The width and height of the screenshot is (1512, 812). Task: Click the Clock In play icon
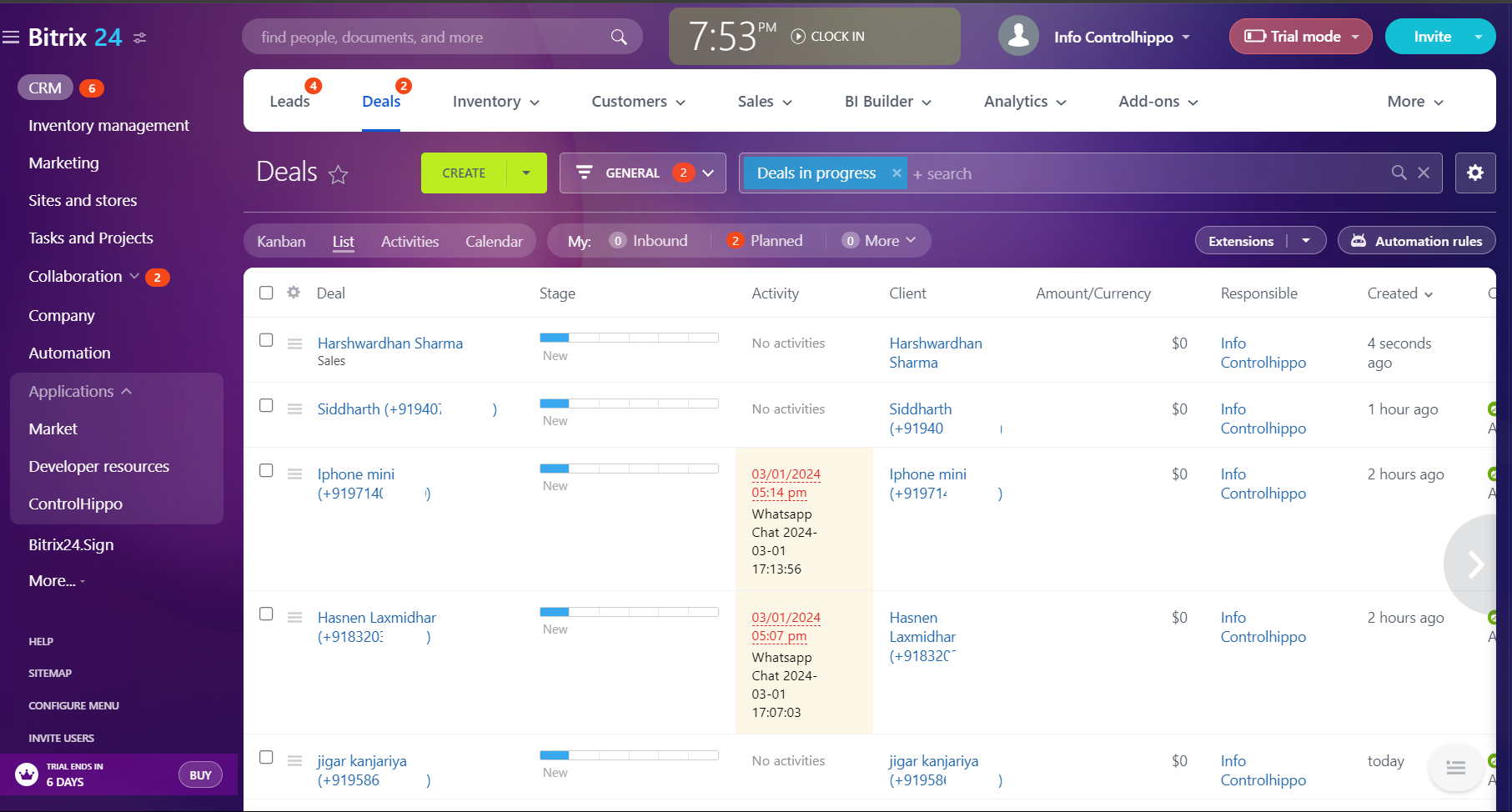tap(798, 37)
